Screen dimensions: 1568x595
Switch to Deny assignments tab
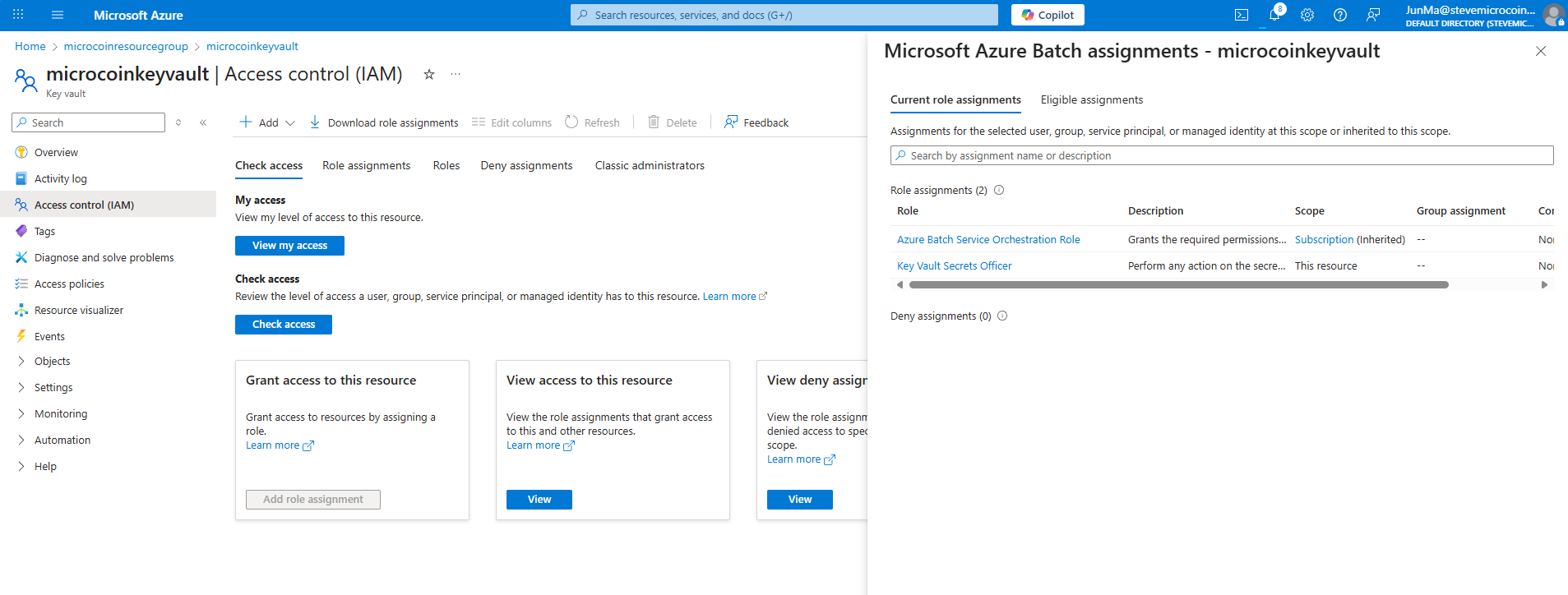pos(526,165)
